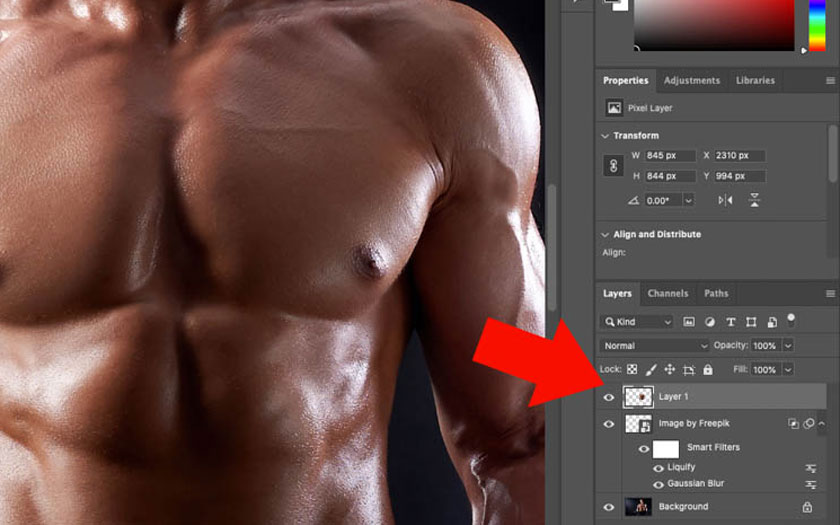The image size is (840, 525).
Task: Open the Layers panel menu
Action: click(830, 294)
